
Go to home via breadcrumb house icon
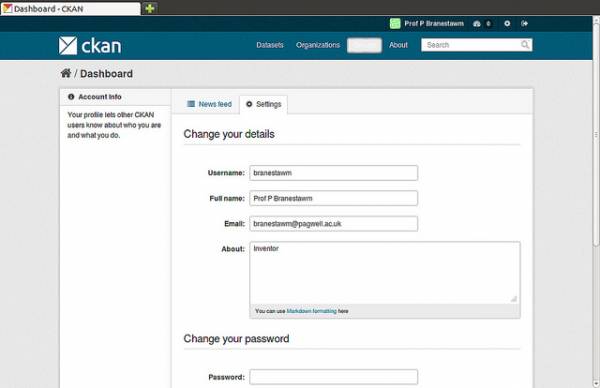66,73
